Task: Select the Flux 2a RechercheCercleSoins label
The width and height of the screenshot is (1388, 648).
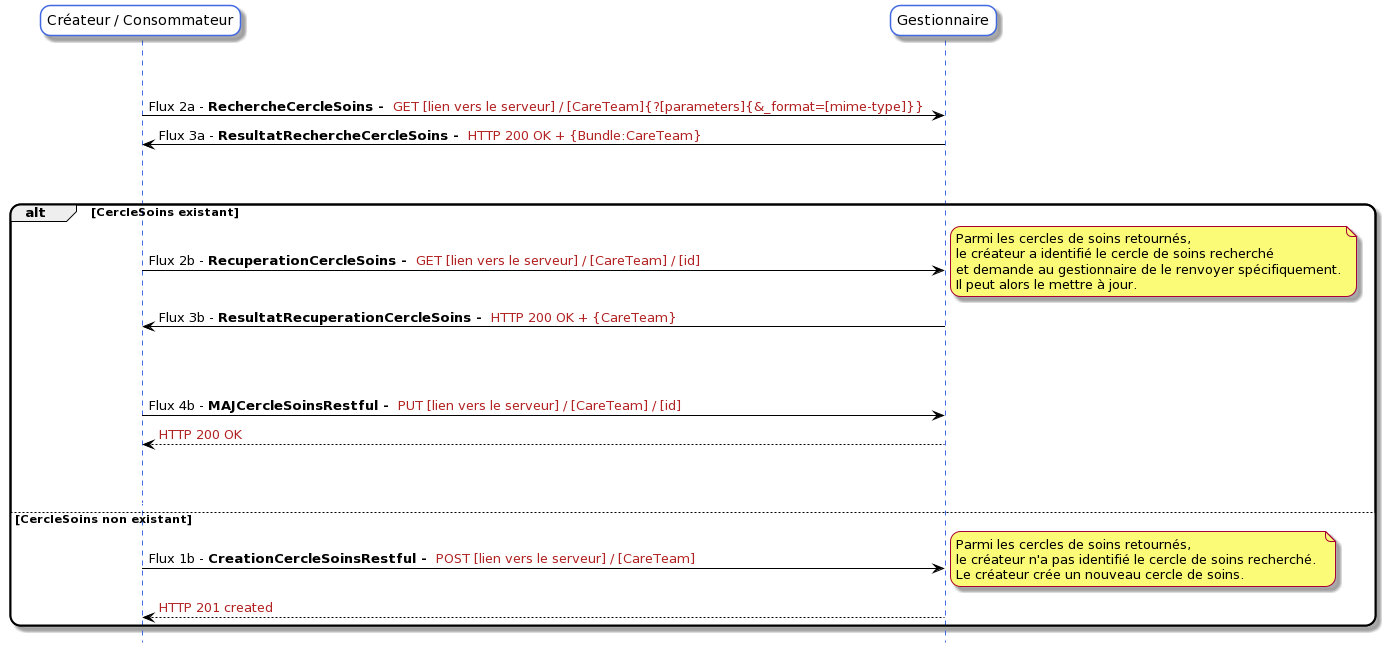Action: [266, 106]
